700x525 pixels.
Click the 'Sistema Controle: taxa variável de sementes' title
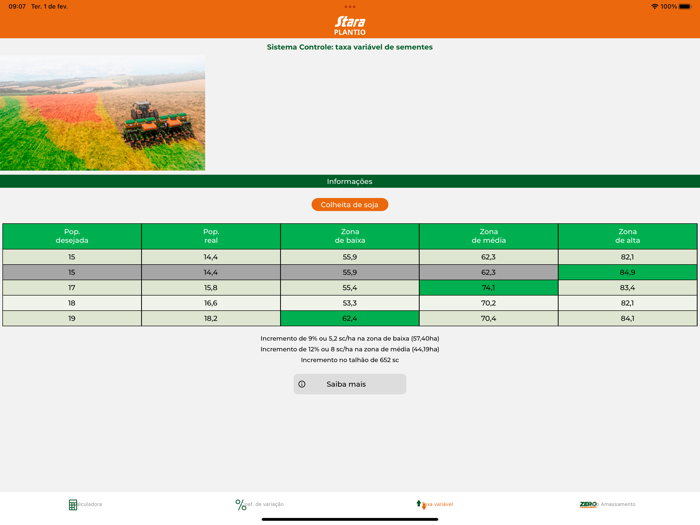pyautogui.click(x=350, y=47)
